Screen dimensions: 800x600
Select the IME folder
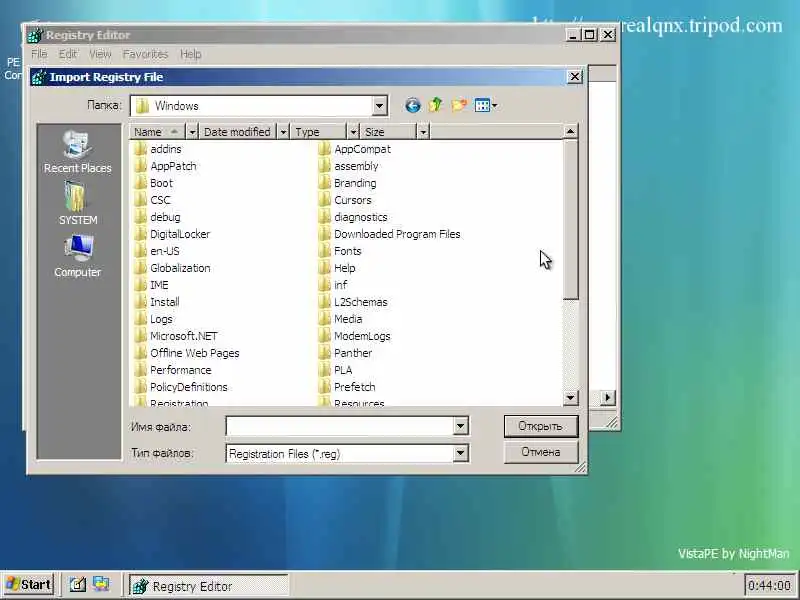152,285
